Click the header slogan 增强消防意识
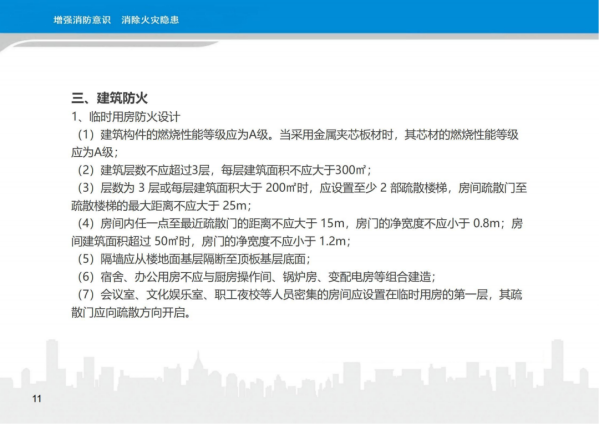Viewport: 599px width, 424px height. (82, 20)
